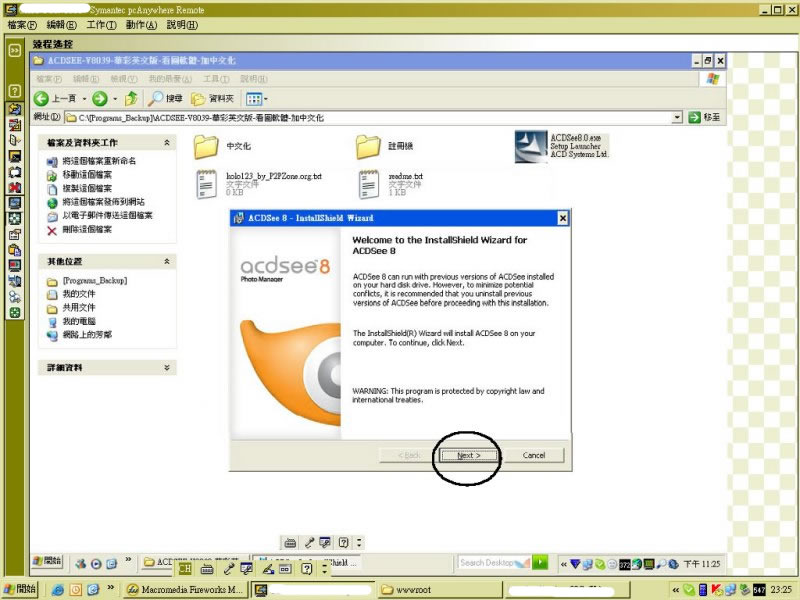Open Forward button history dropdown arrow
Screen dimensions: 800x600
pos(115,99)
